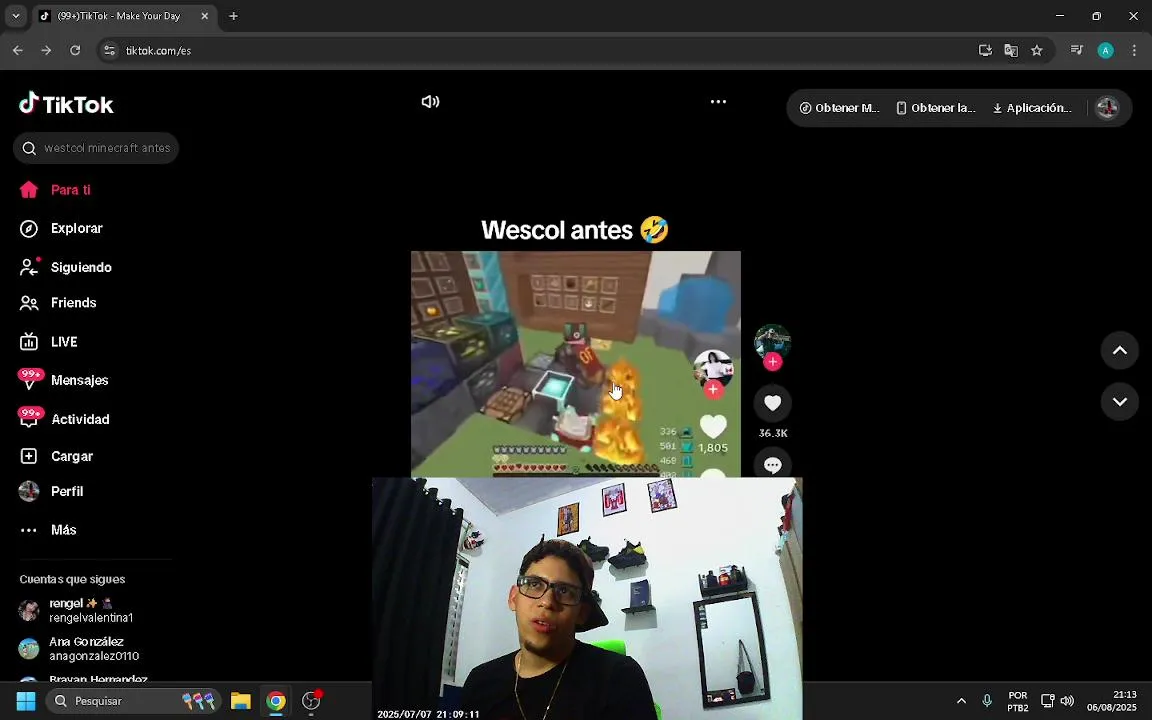Image resolution: width=1152 pixels, height=720 pixels.
Task: Open the profile avatar in top bar
Action: coord(1107,108)
